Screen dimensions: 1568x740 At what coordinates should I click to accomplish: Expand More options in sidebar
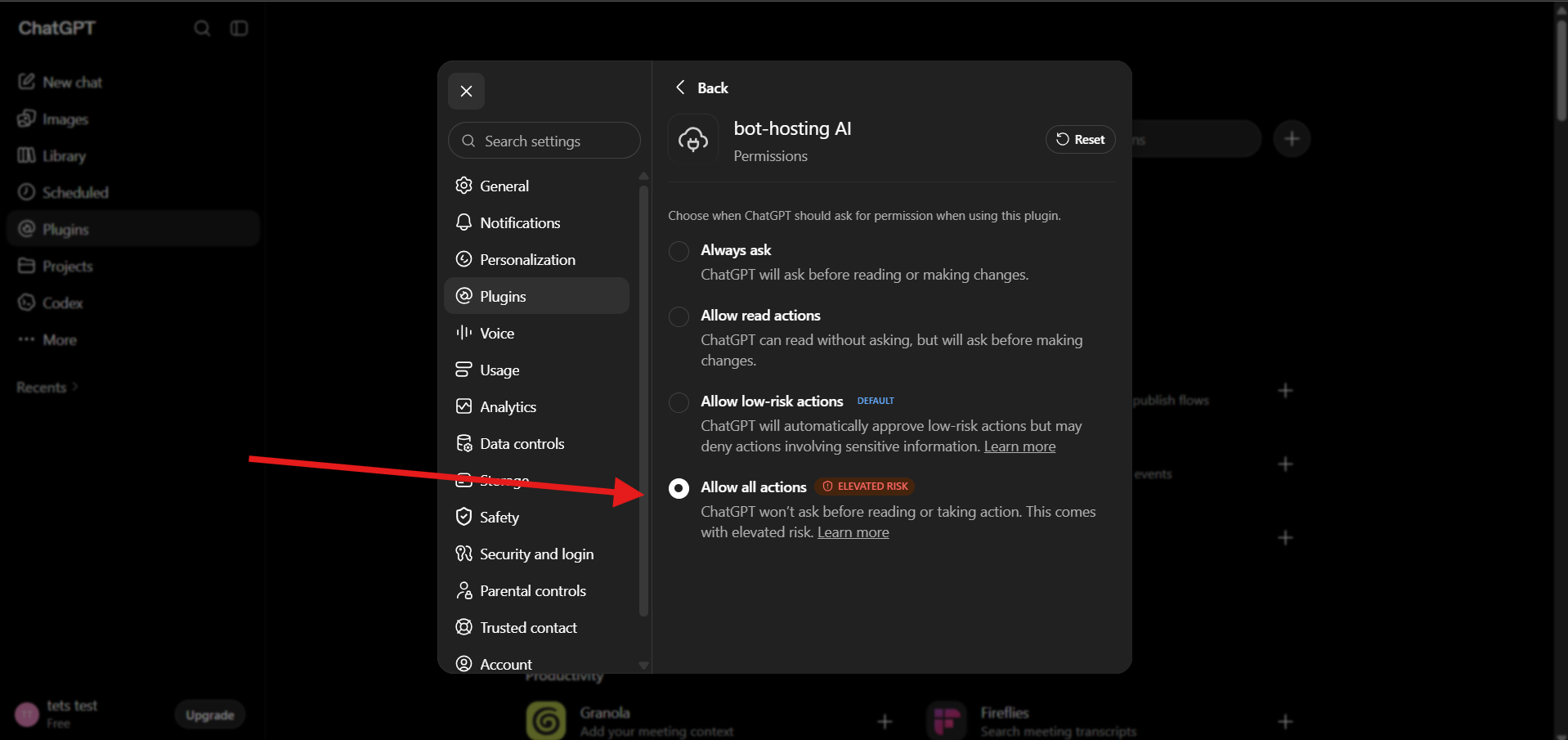(133, 339)
